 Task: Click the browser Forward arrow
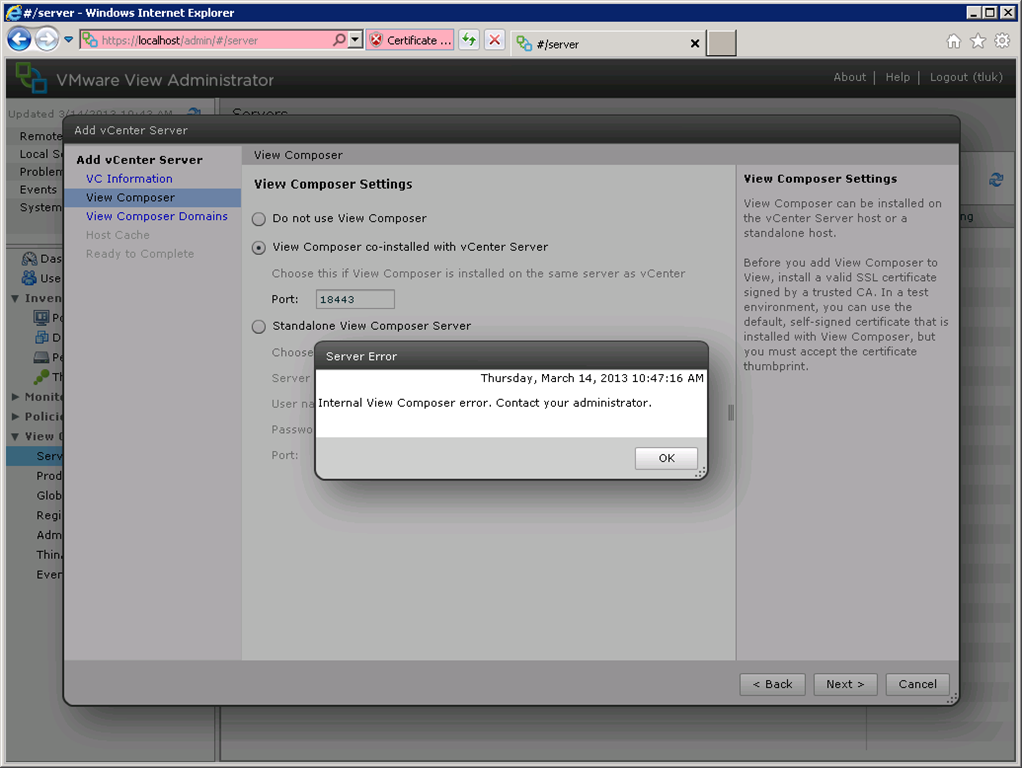46,40
